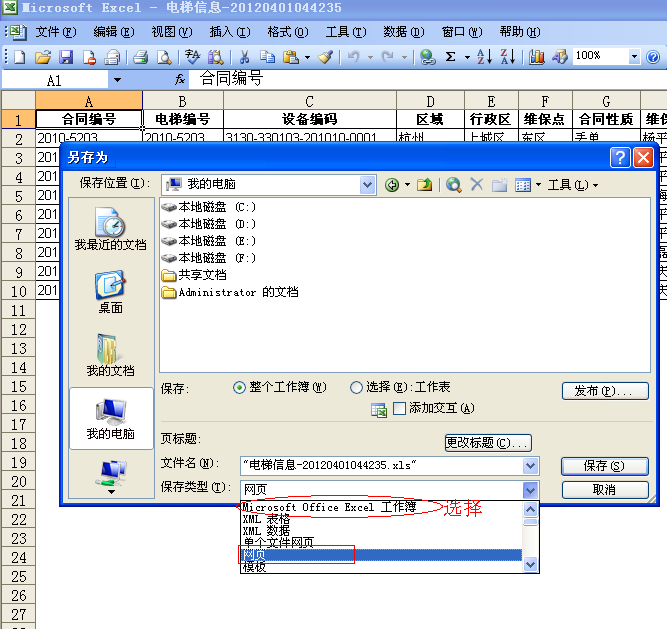The width and height of the screenshot is (667, 629).
Task: Collapse the 保存类型 dropdown arrow
Action: pyautogui.click(x=530, y=490)
